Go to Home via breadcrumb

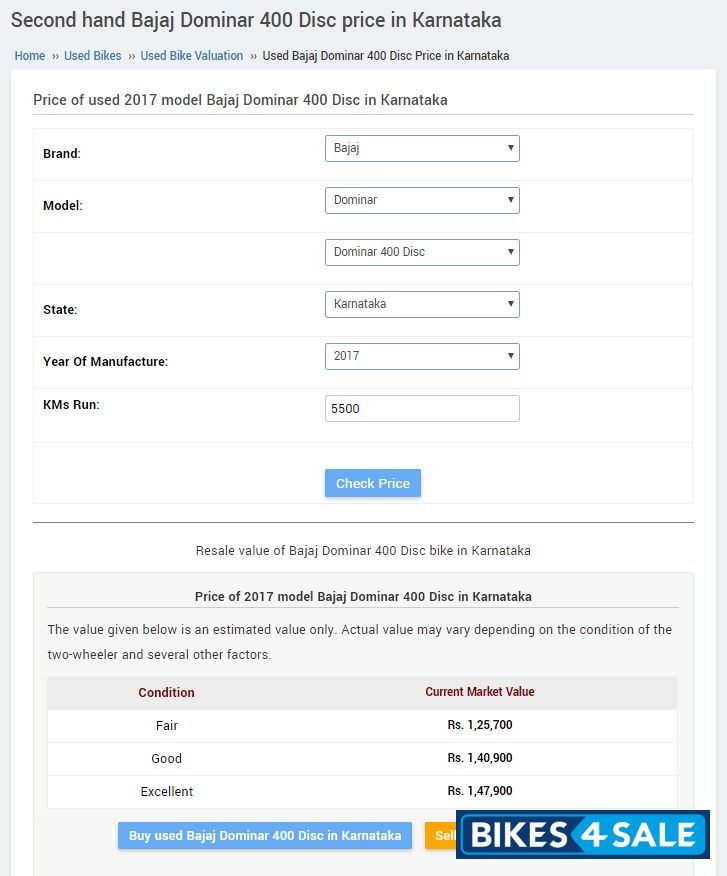coord(30,56)
